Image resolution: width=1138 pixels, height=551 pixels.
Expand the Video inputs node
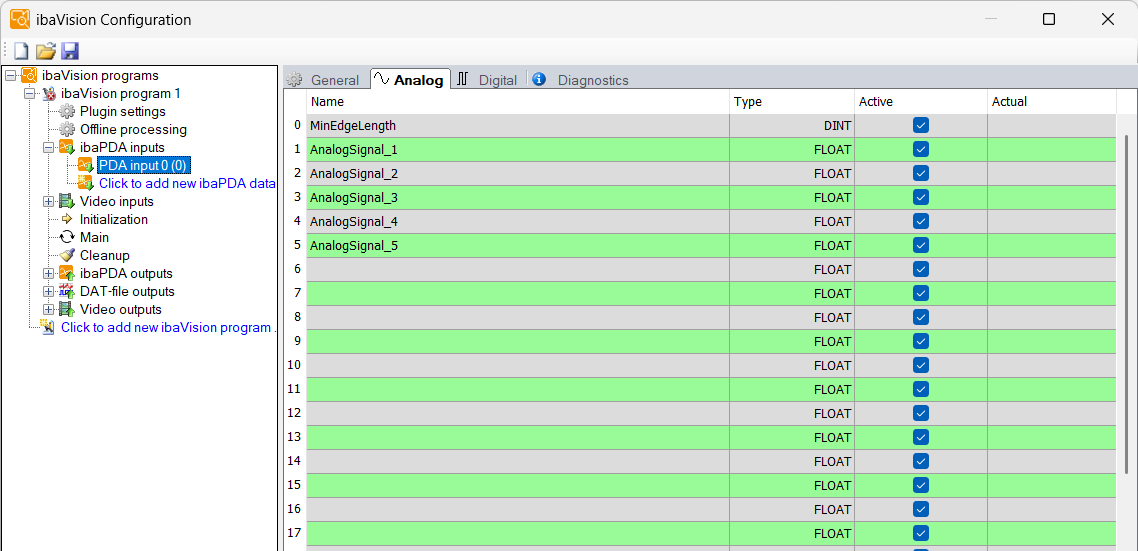click(x=49, y=201)
